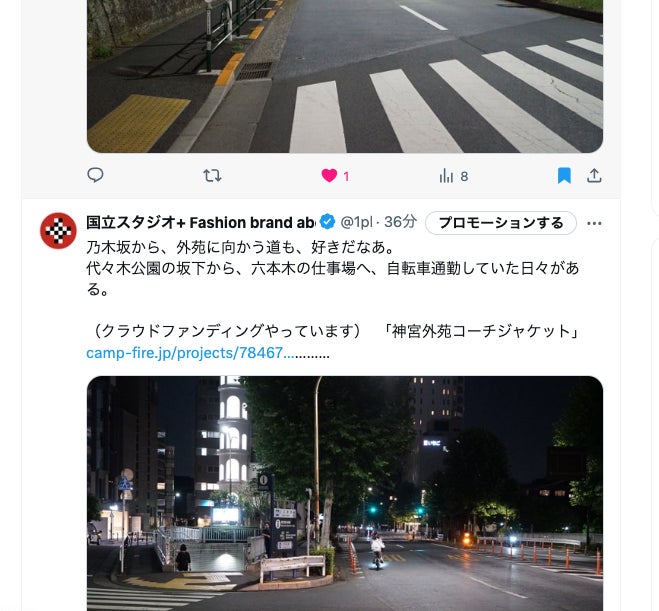Click the view count showing 8

(x=464, y=176)
